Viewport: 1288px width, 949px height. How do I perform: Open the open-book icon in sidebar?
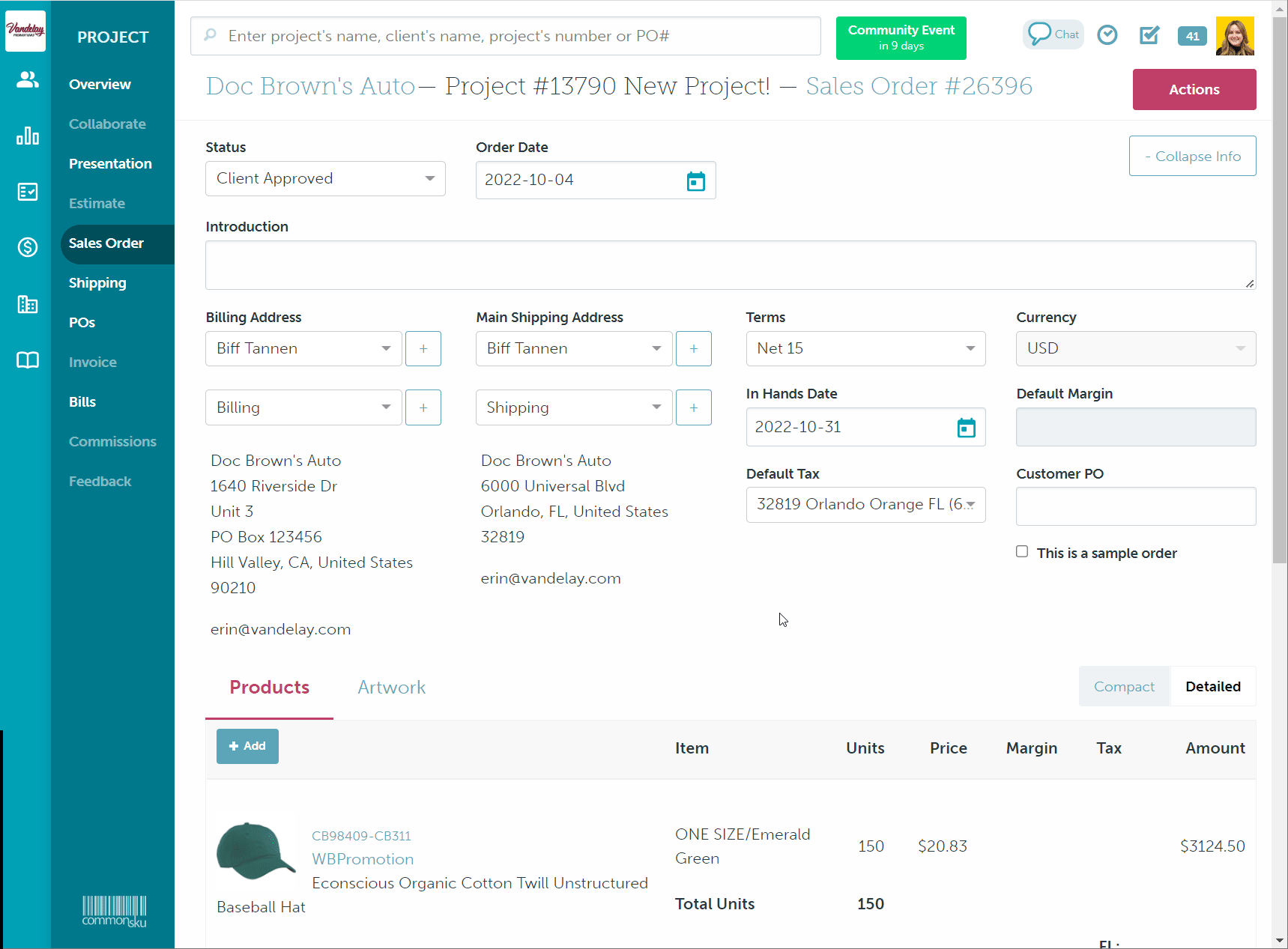coord(28,360)
